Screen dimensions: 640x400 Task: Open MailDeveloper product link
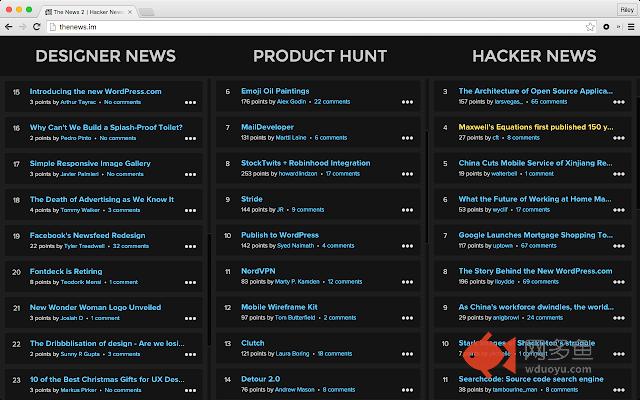267,127
